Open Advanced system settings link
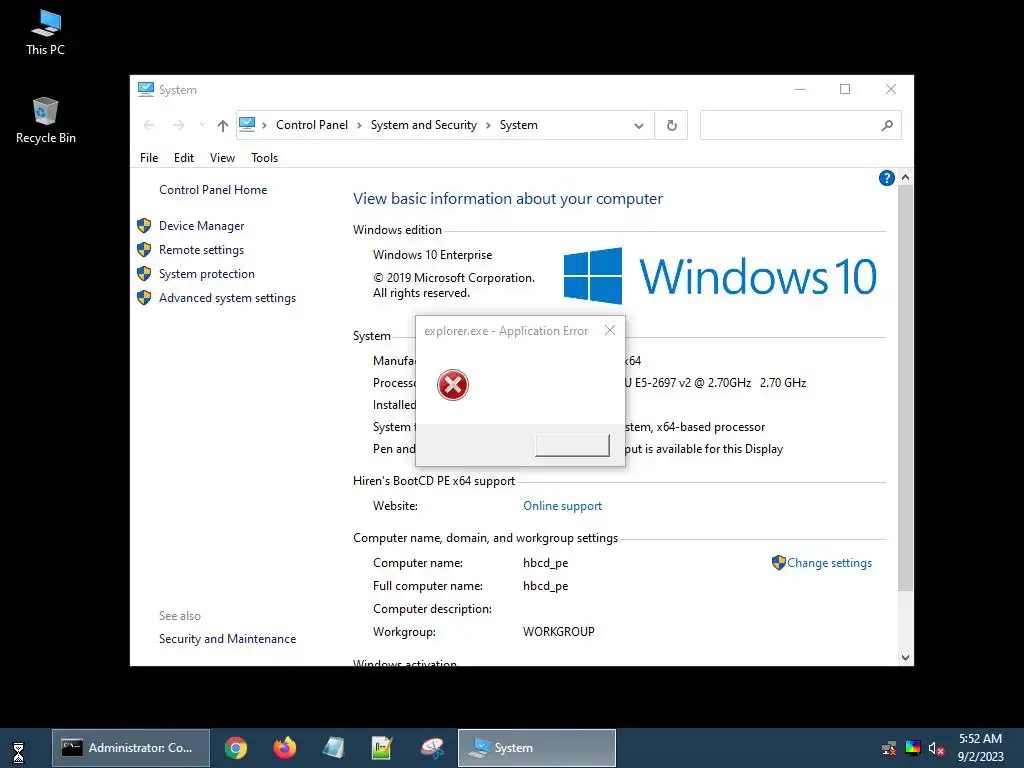The image size is (1024, 768). pos(227,298)
